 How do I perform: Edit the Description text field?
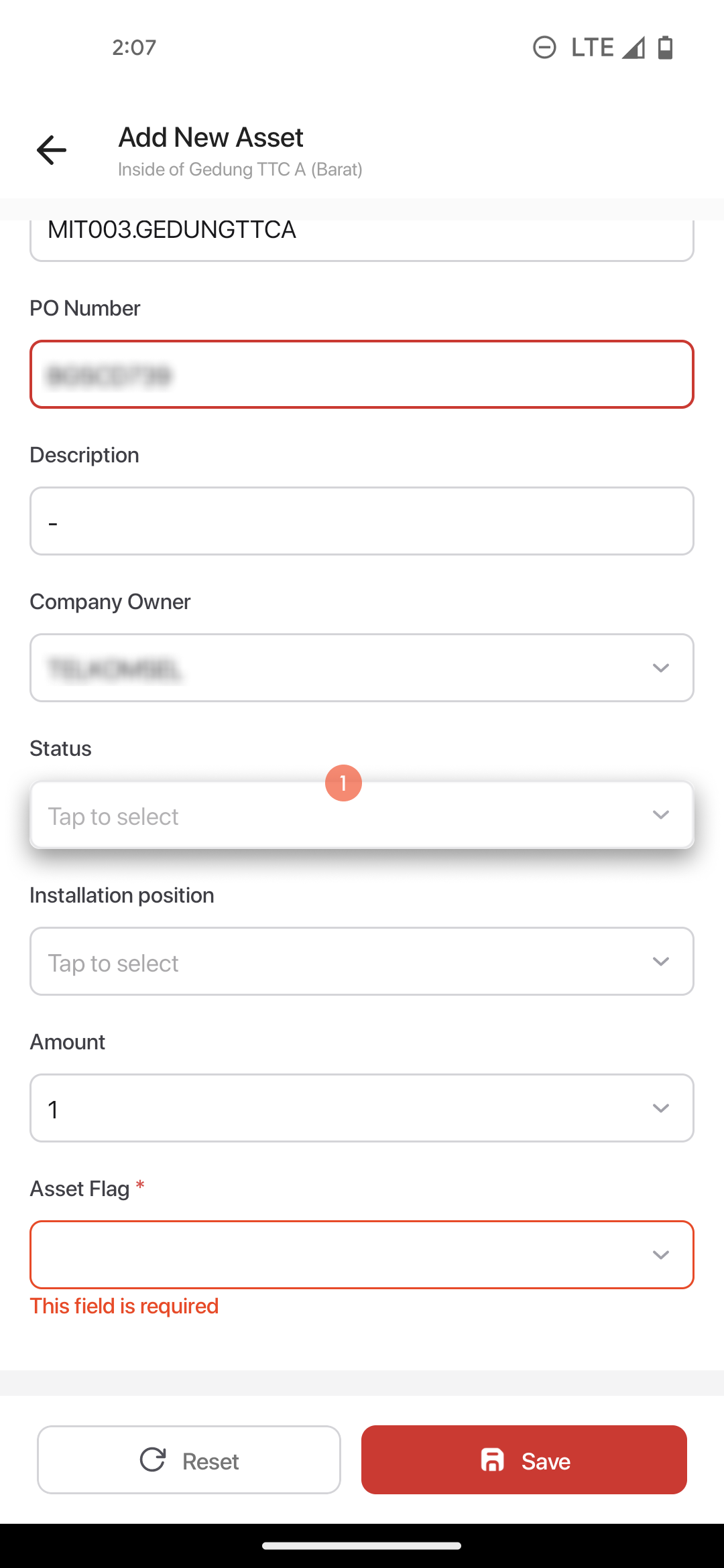coord(362,521)
